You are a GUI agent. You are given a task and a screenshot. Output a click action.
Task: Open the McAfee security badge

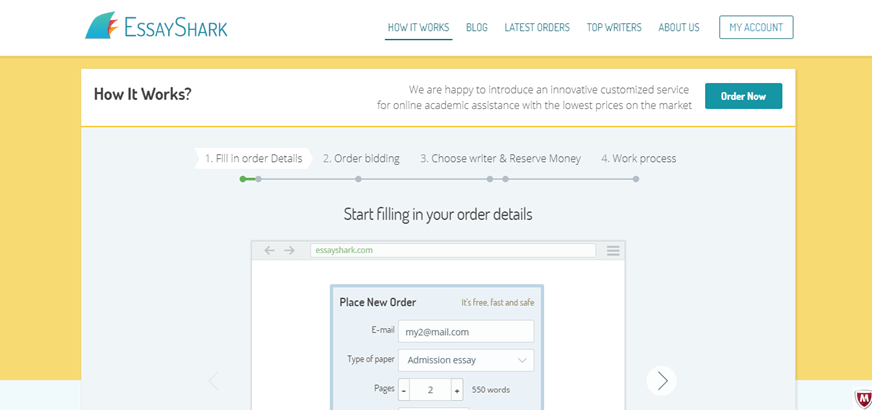click(863, 399)
